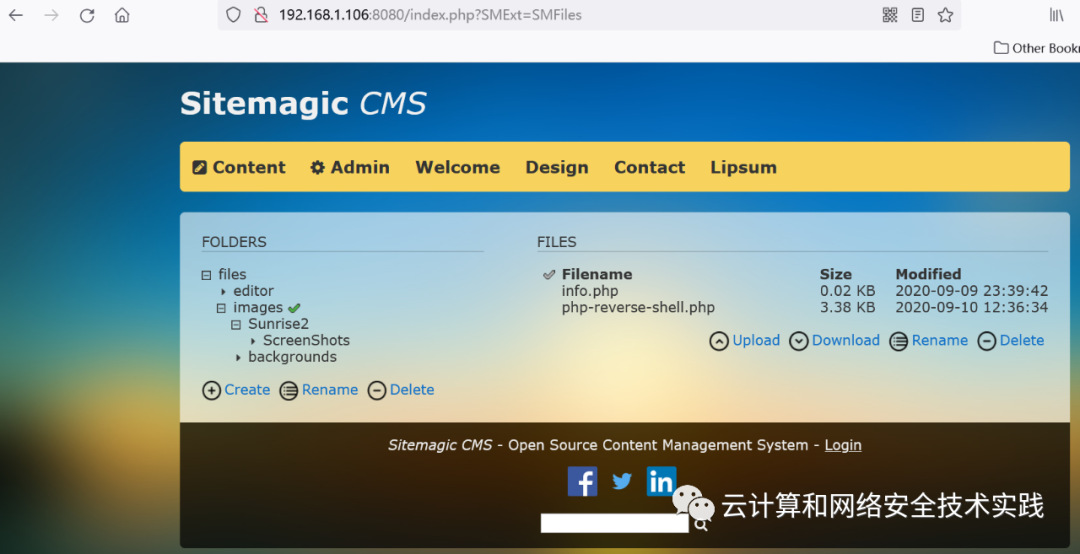The image size is (1080, 554).
Task: Toggle select-all checkmark next to Filename
Action: 549,274
